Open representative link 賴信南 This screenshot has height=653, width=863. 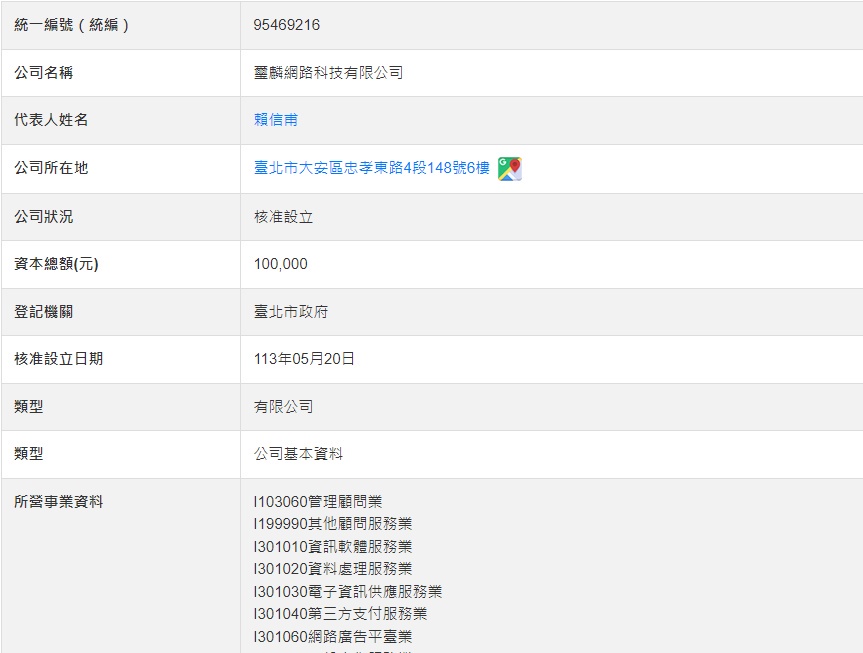pos(276,120)
